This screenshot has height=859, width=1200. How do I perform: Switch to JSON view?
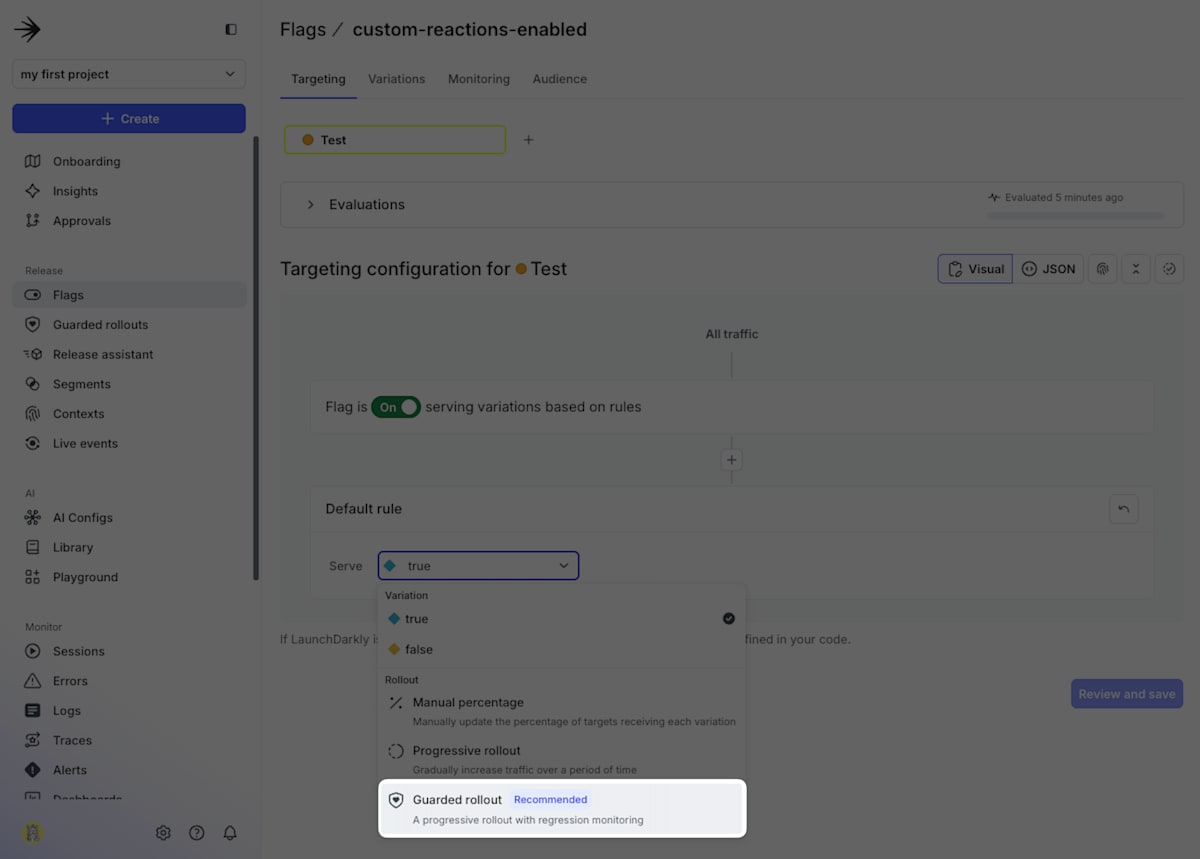tap(1048, 269)
